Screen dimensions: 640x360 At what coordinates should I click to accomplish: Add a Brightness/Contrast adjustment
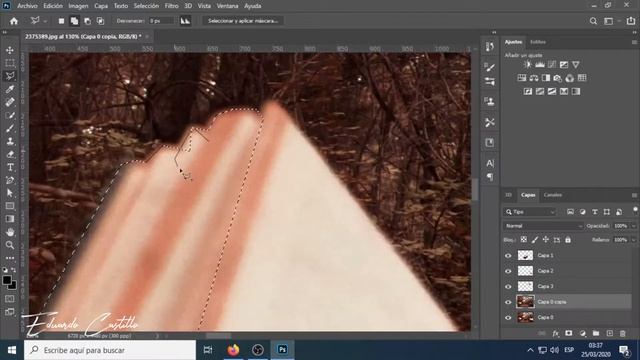(528, 64)
